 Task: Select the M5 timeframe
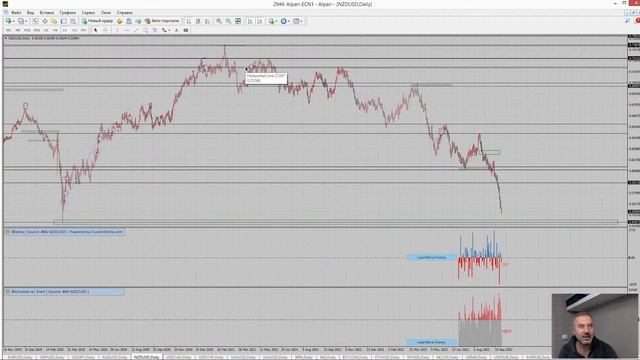(18, 30)
